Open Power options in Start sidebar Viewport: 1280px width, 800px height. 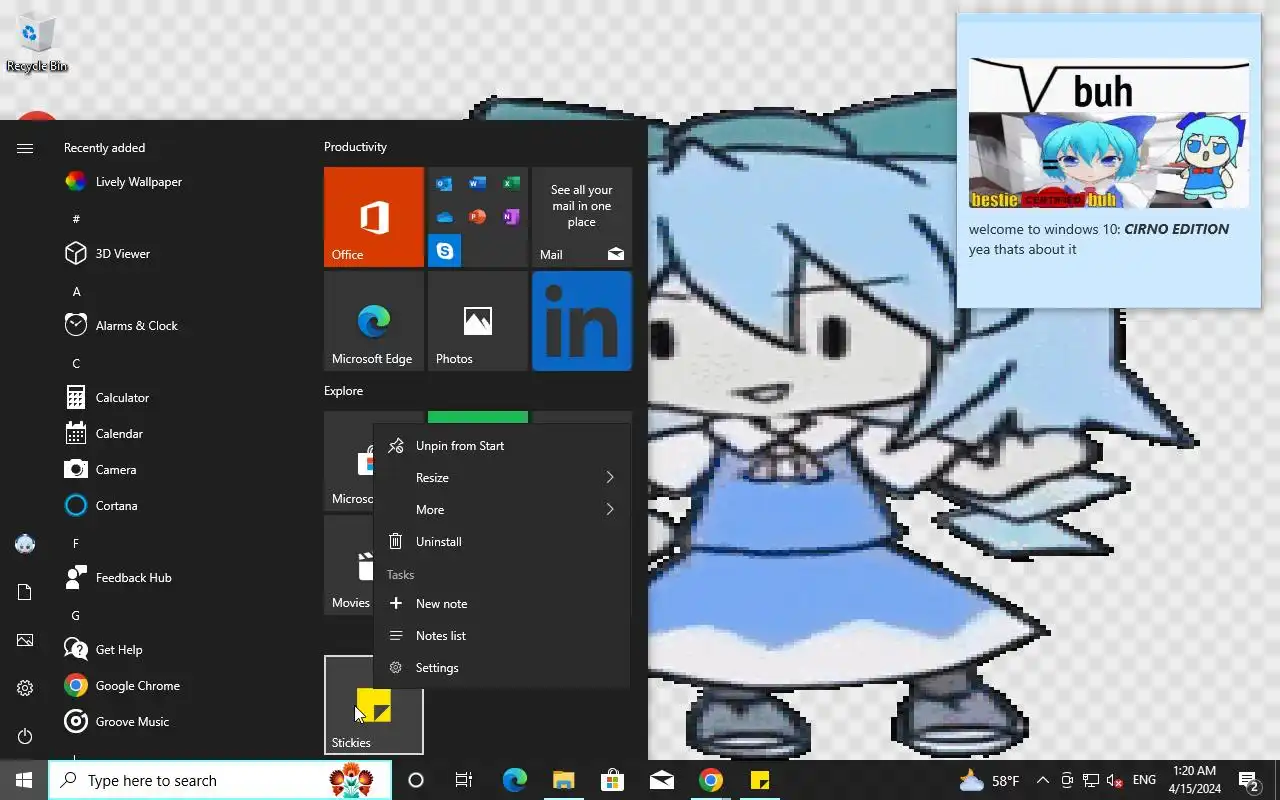(25, 736)
